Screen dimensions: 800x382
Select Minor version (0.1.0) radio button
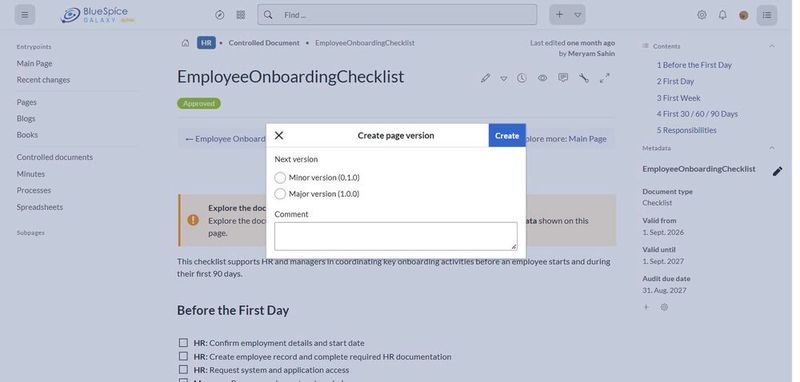[x=280, y=177]
